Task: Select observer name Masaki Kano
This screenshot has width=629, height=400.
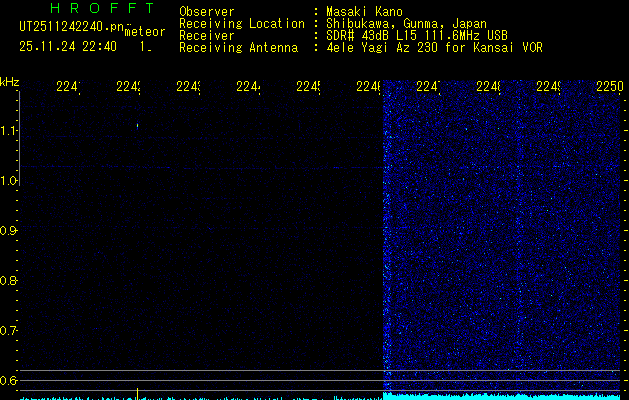Action: point(364,12)
